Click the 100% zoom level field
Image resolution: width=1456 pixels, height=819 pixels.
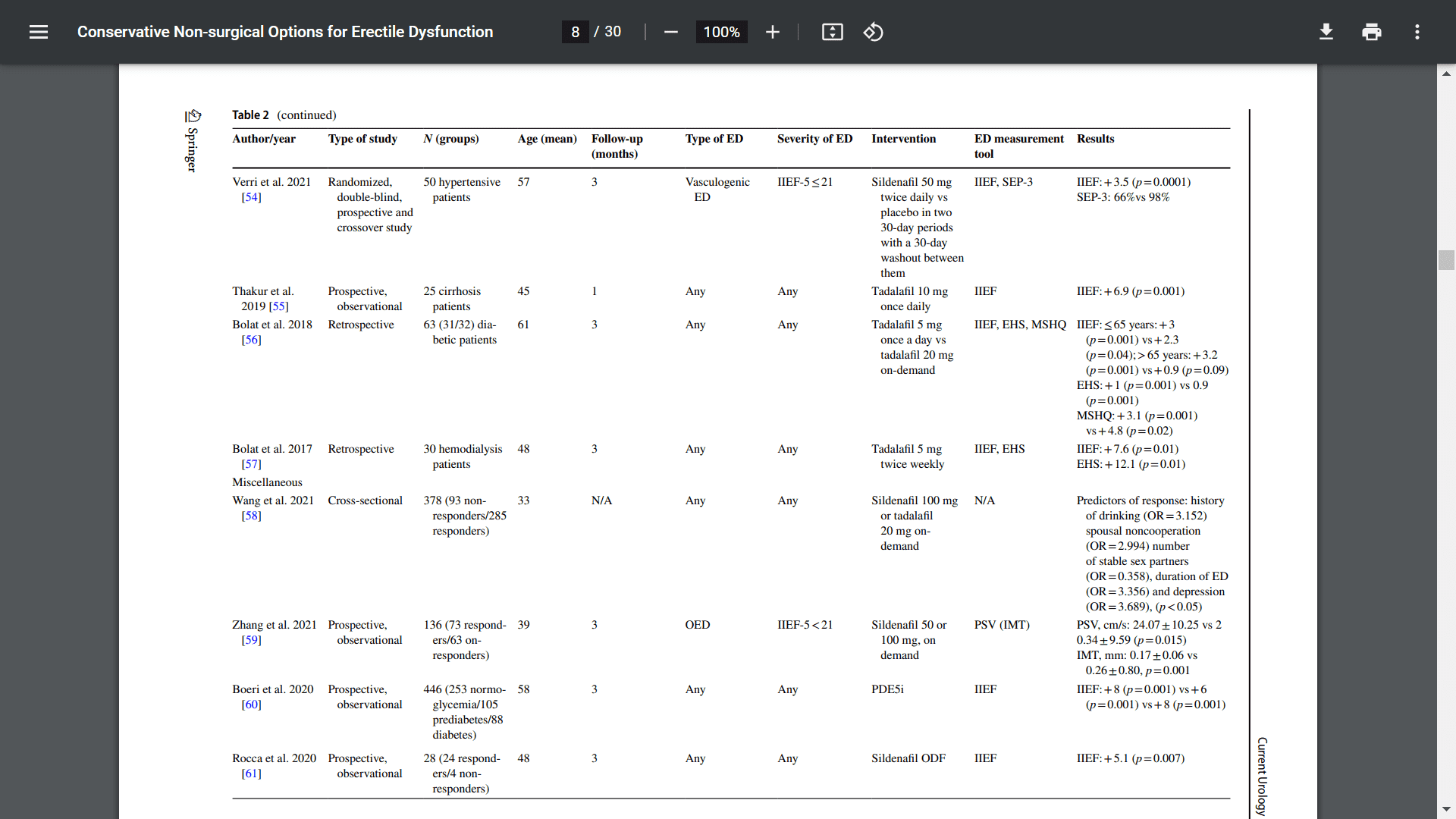[x=721, y=32]
